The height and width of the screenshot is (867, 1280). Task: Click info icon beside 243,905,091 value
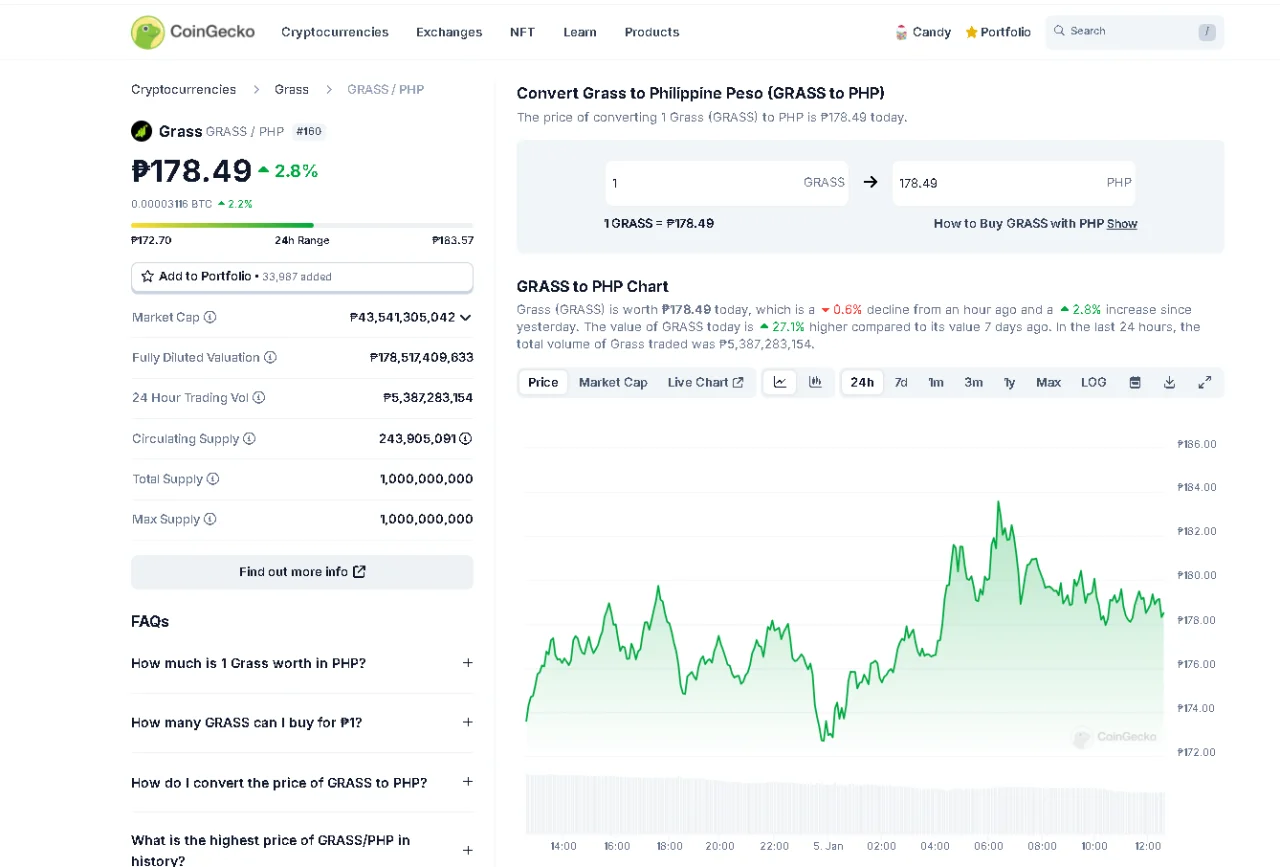click(466, 438)
